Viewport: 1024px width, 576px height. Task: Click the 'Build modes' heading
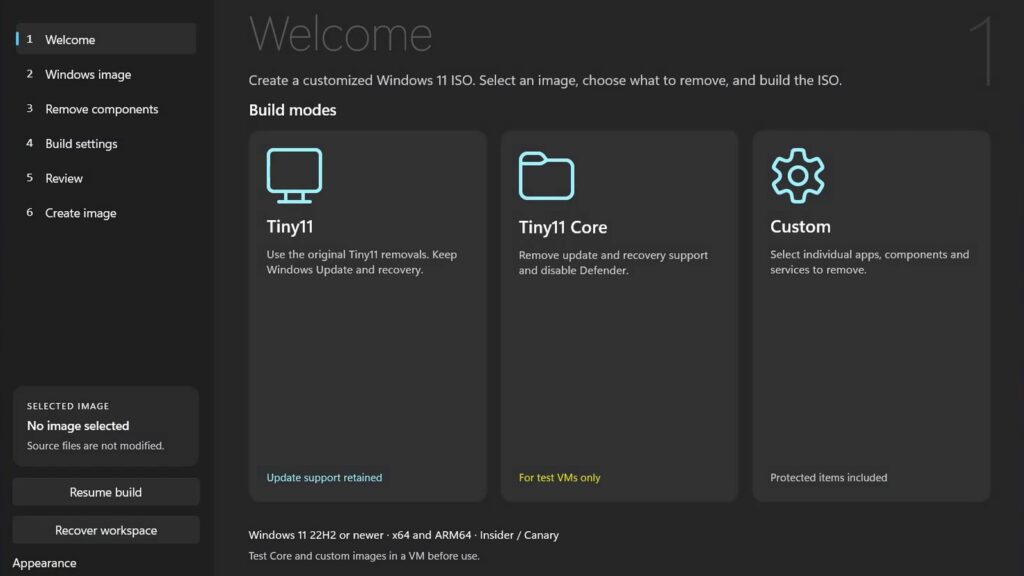[292, 110]
